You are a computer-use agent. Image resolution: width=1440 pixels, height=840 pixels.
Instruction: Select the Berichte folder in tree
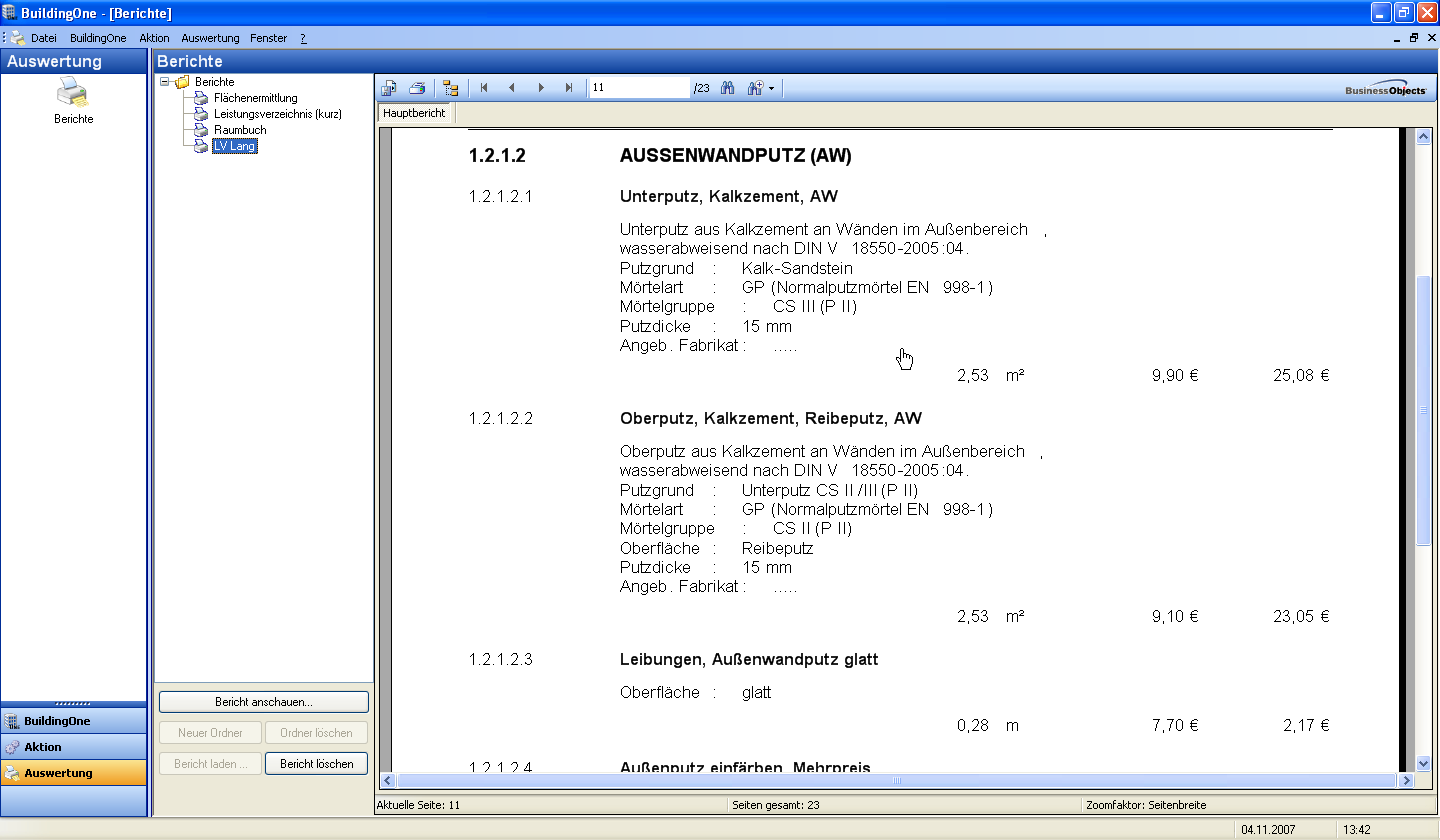pos(215,82)
